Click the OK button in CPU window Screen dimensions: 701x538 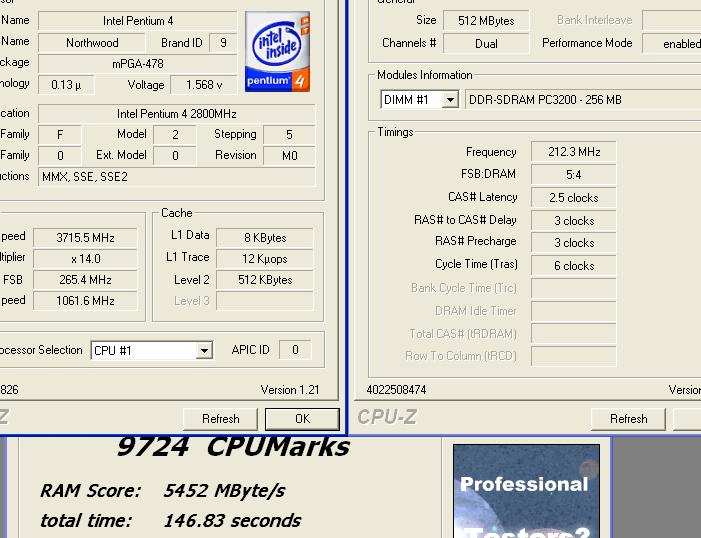click(x=302, y=419)
